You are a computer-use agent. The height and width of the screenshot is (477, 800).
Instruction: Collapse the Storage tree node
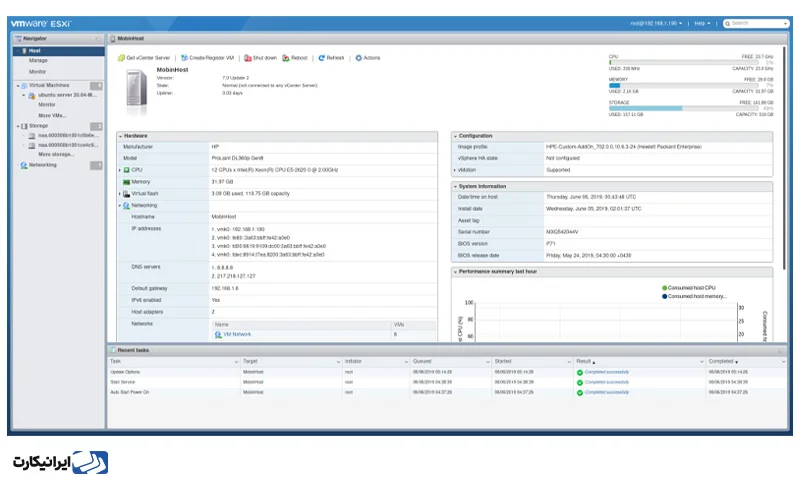click(18, 126)
